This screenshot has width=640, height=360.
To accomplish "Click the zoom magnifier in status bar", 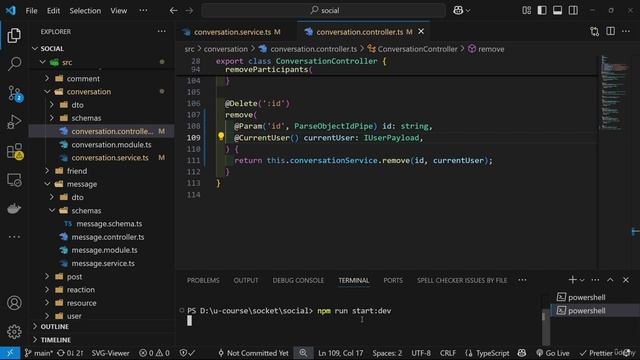I will [303, 353].
